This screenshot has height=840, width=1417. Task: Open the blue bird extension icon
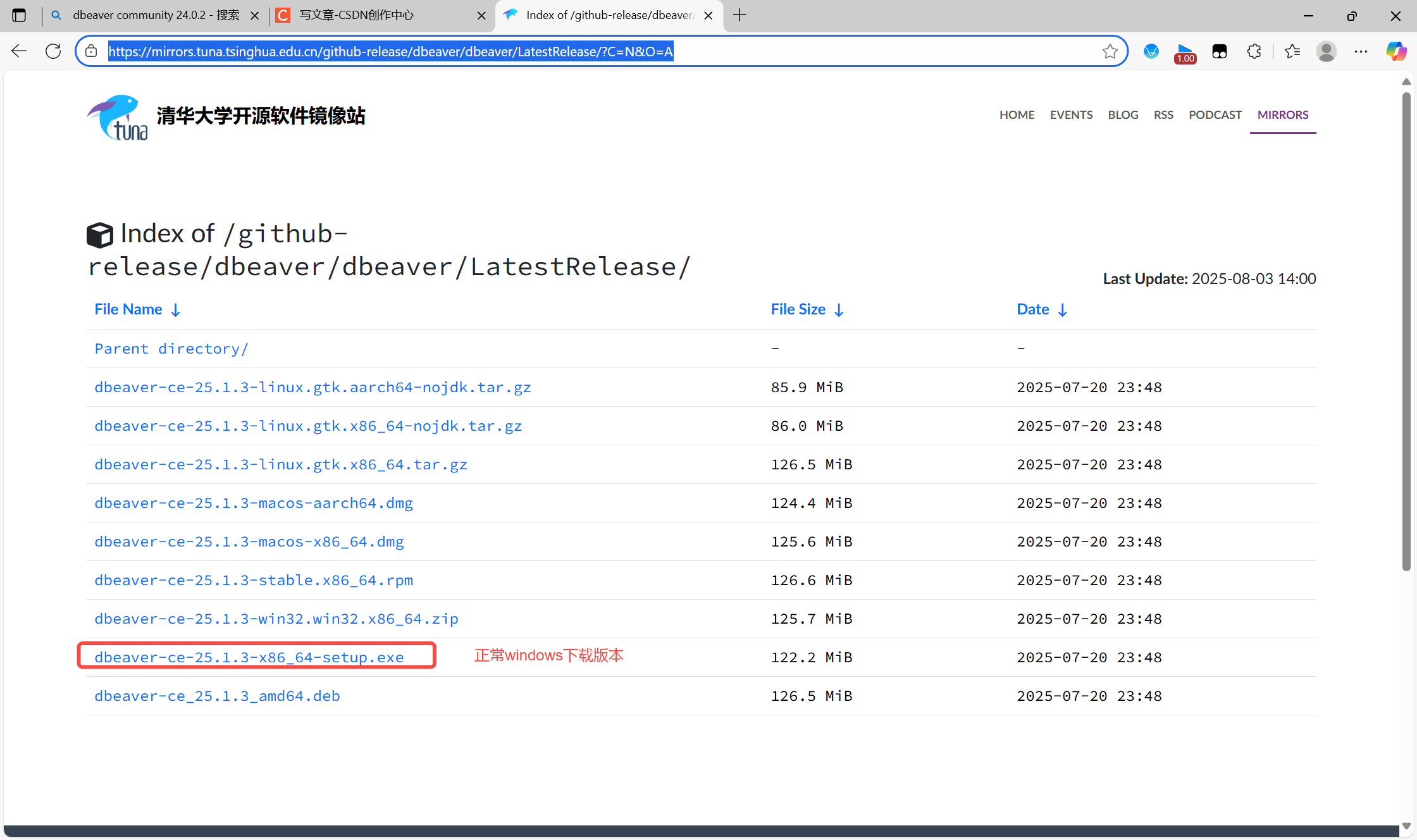point(1151,51)
